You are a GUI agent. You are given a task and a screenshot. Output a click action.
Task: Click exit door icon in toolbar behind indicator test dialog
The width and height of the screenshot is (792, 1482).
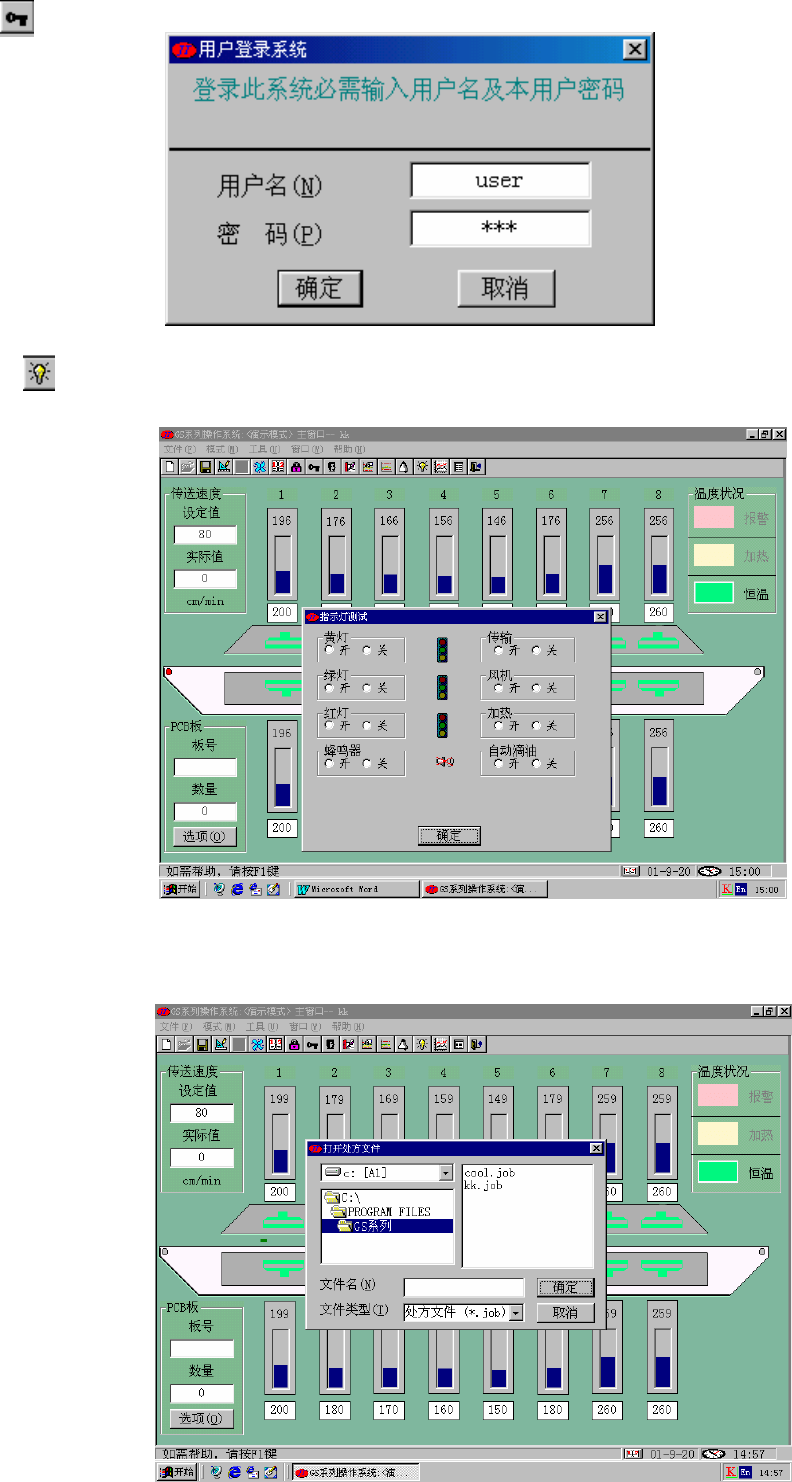tap(476, 466)
